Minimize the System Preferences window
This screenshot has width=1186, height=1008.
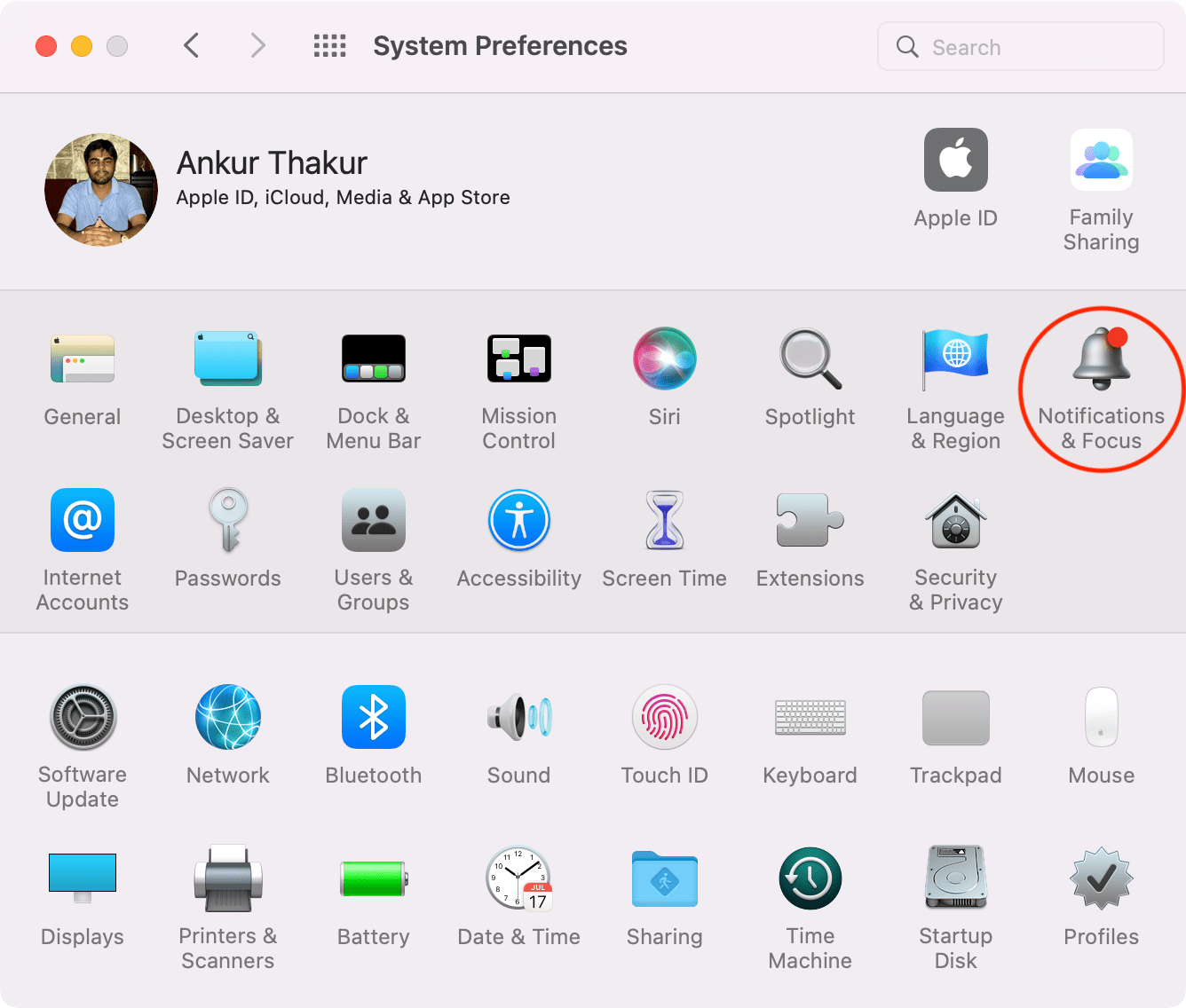point(82,46)
